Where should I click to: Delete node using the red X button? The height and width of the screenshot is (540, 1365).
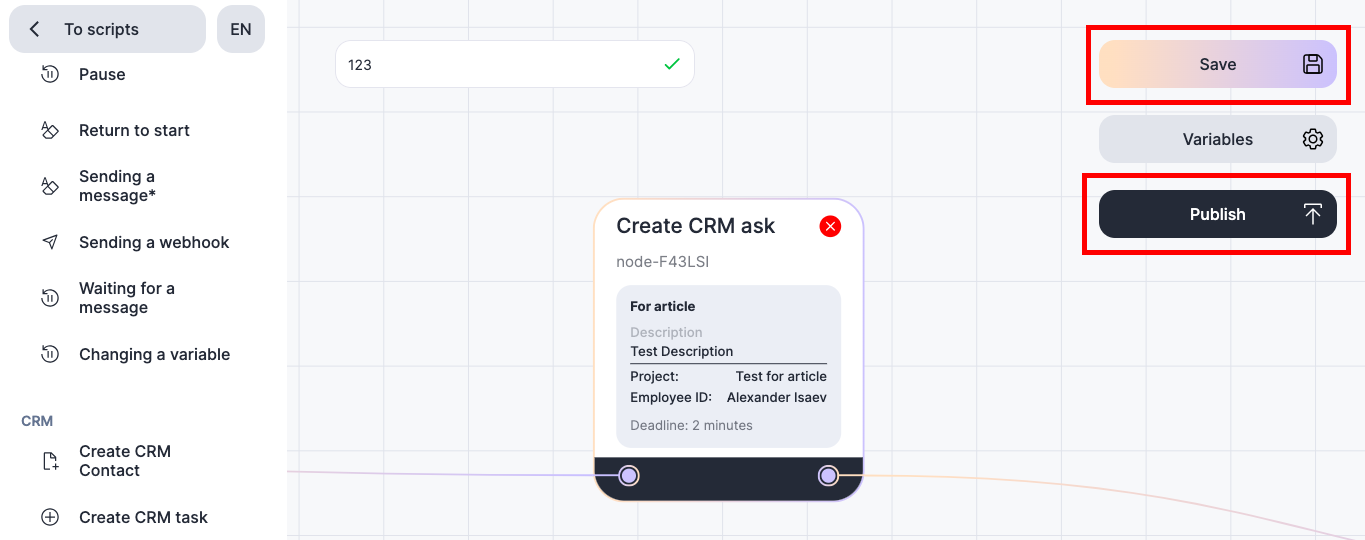(830, 226)
